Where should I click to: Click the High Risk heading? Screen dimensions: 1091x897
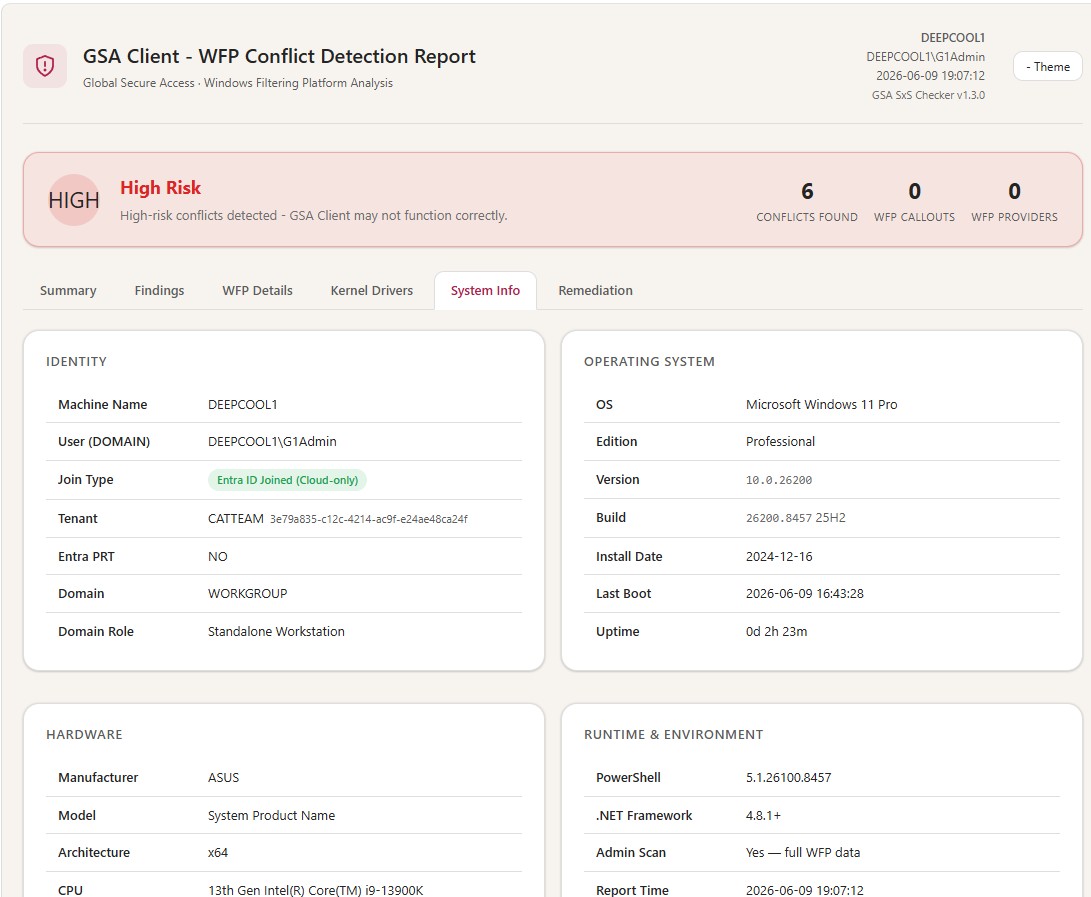point(161,188)
